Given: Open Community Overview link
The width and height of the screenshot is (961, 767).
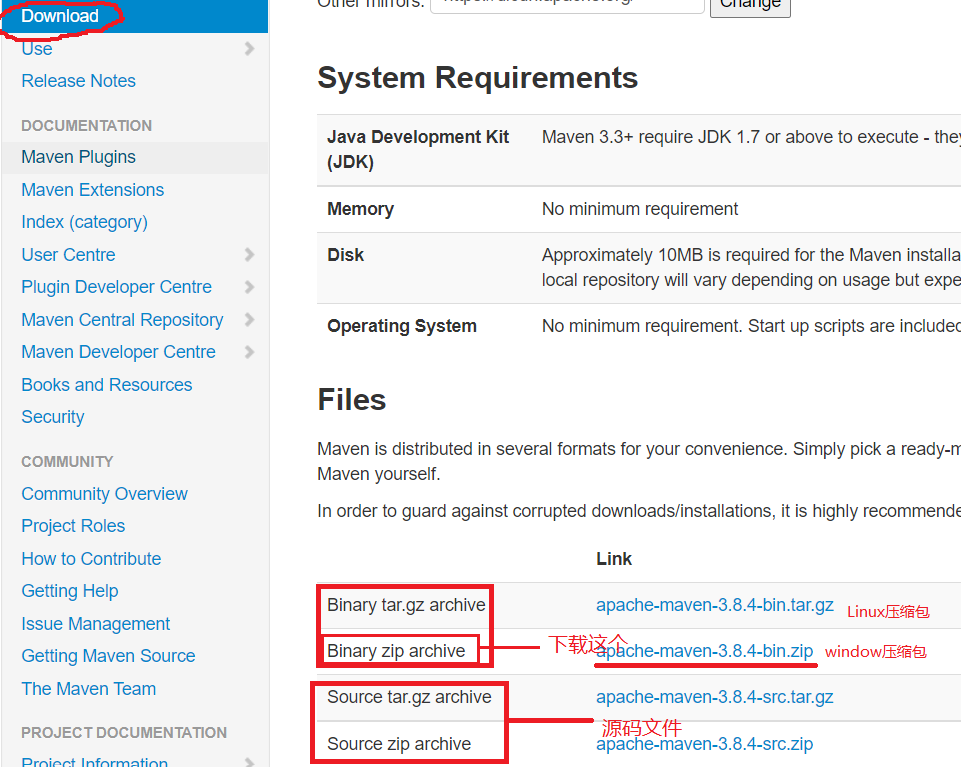Looking at the screenshot, I should coord(104,494).
